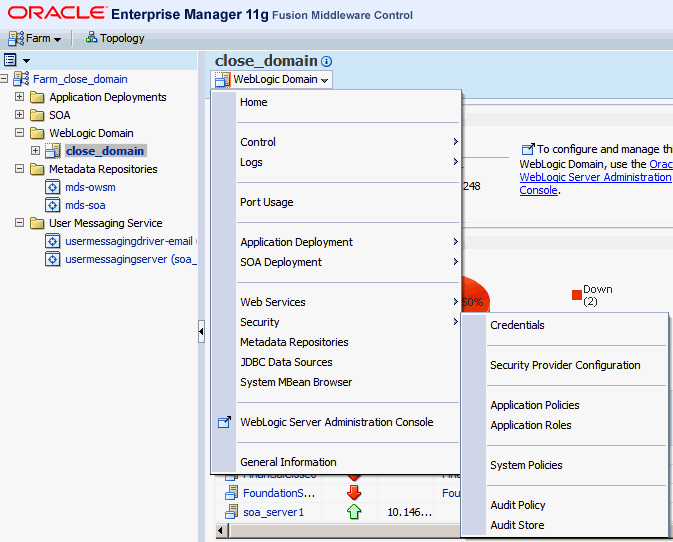Select close_domain in the navigation tree

click(105, 151)
